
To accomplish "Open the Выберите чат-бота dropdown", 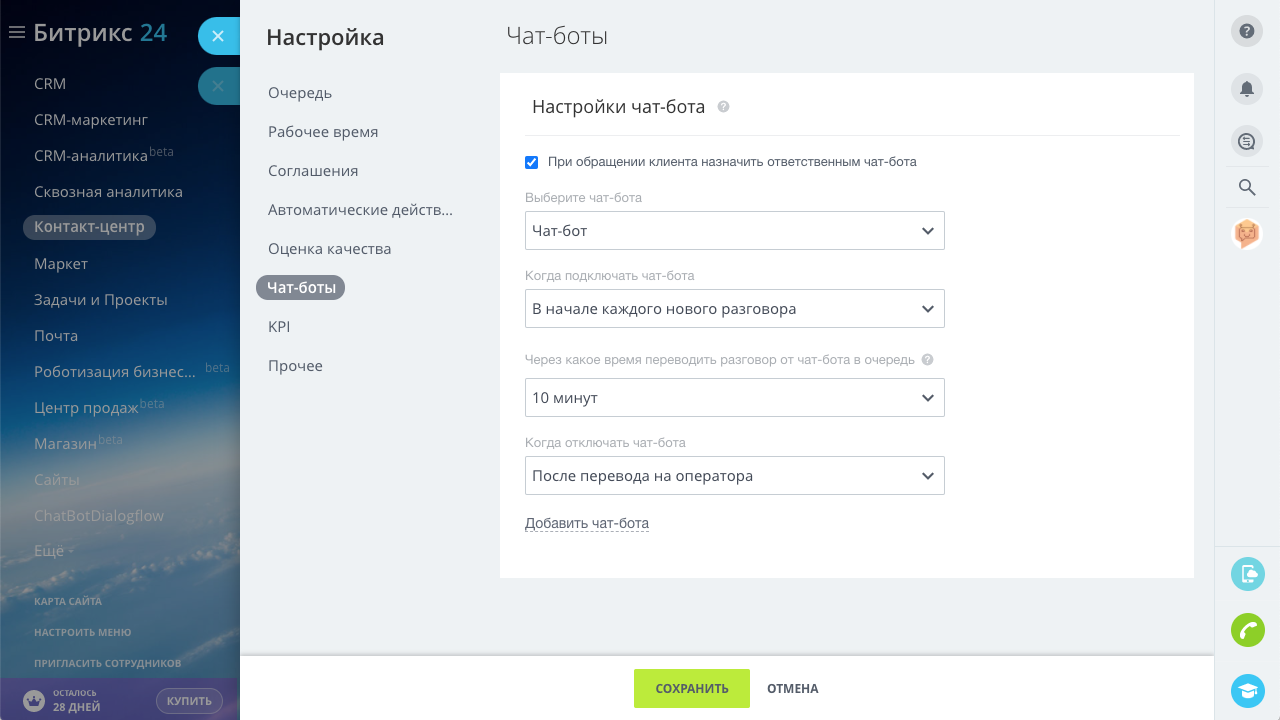I will point(734,231).
